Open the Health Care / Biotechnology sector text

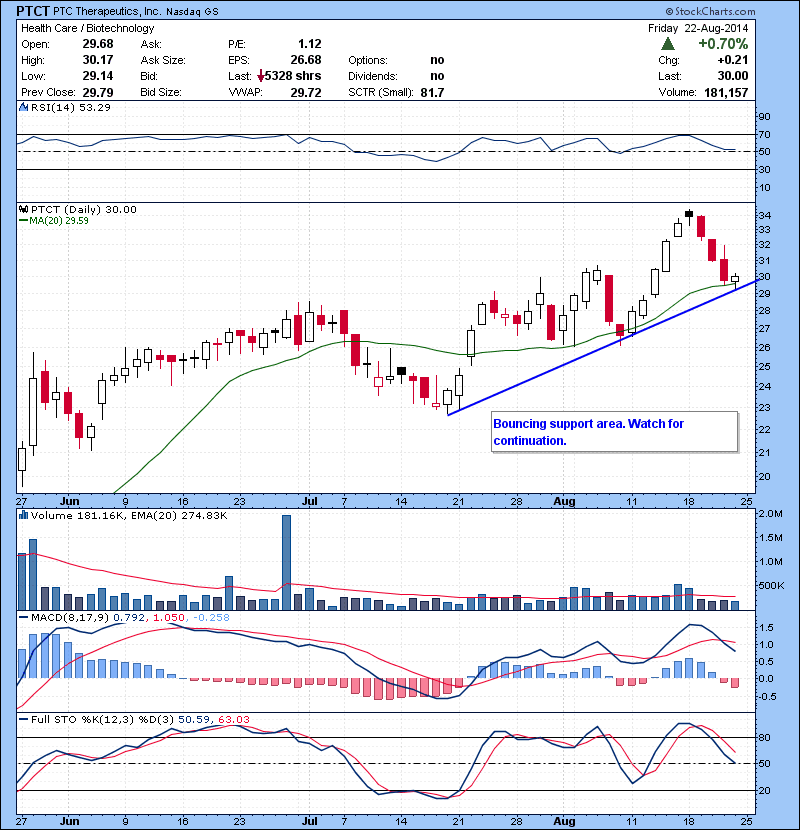pyautogui.click(x=87, y=28)
